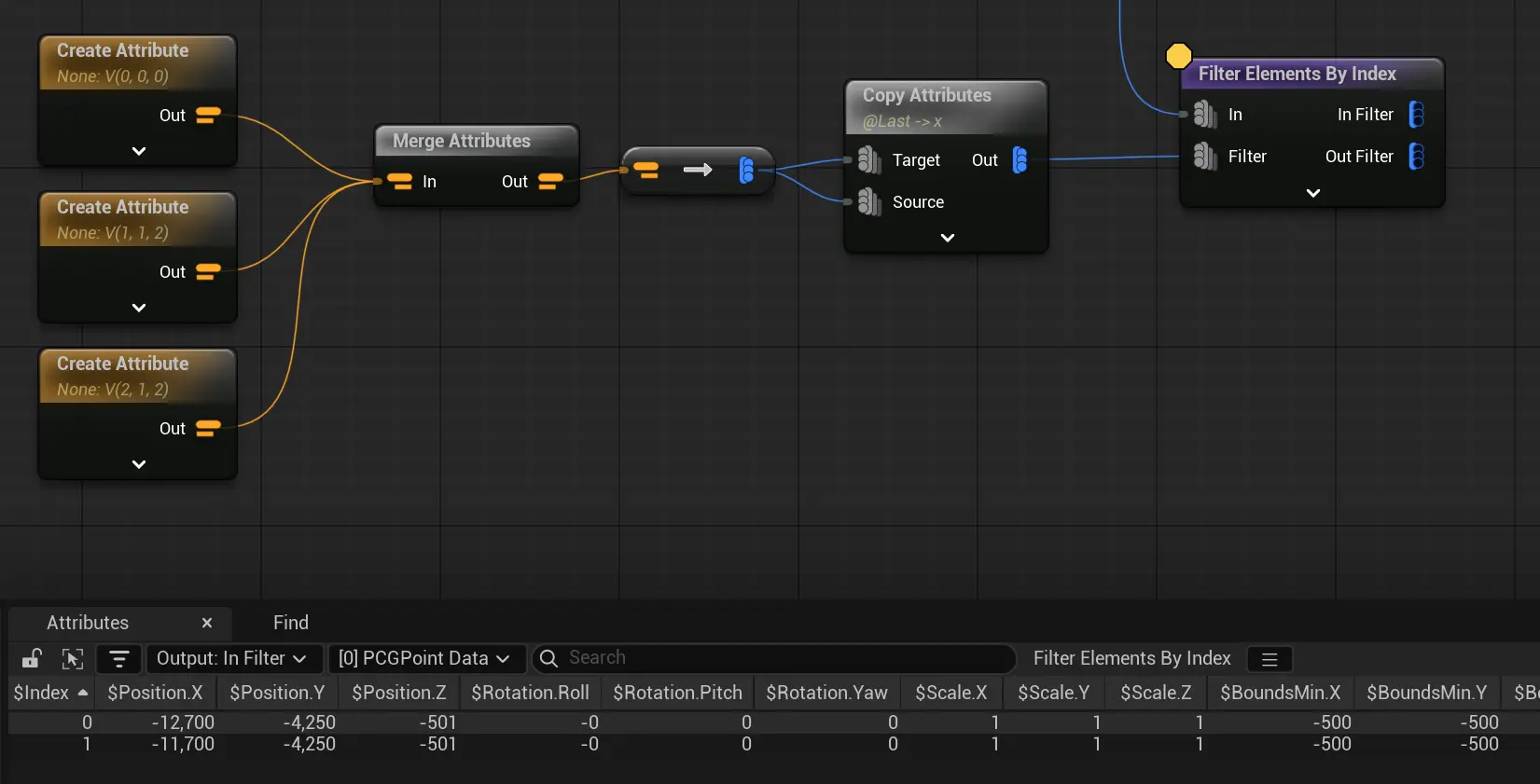The width and height of the screenshot is (1540, 784).
Task: Select the Attributes tab
Action: (x=88, y=623)
